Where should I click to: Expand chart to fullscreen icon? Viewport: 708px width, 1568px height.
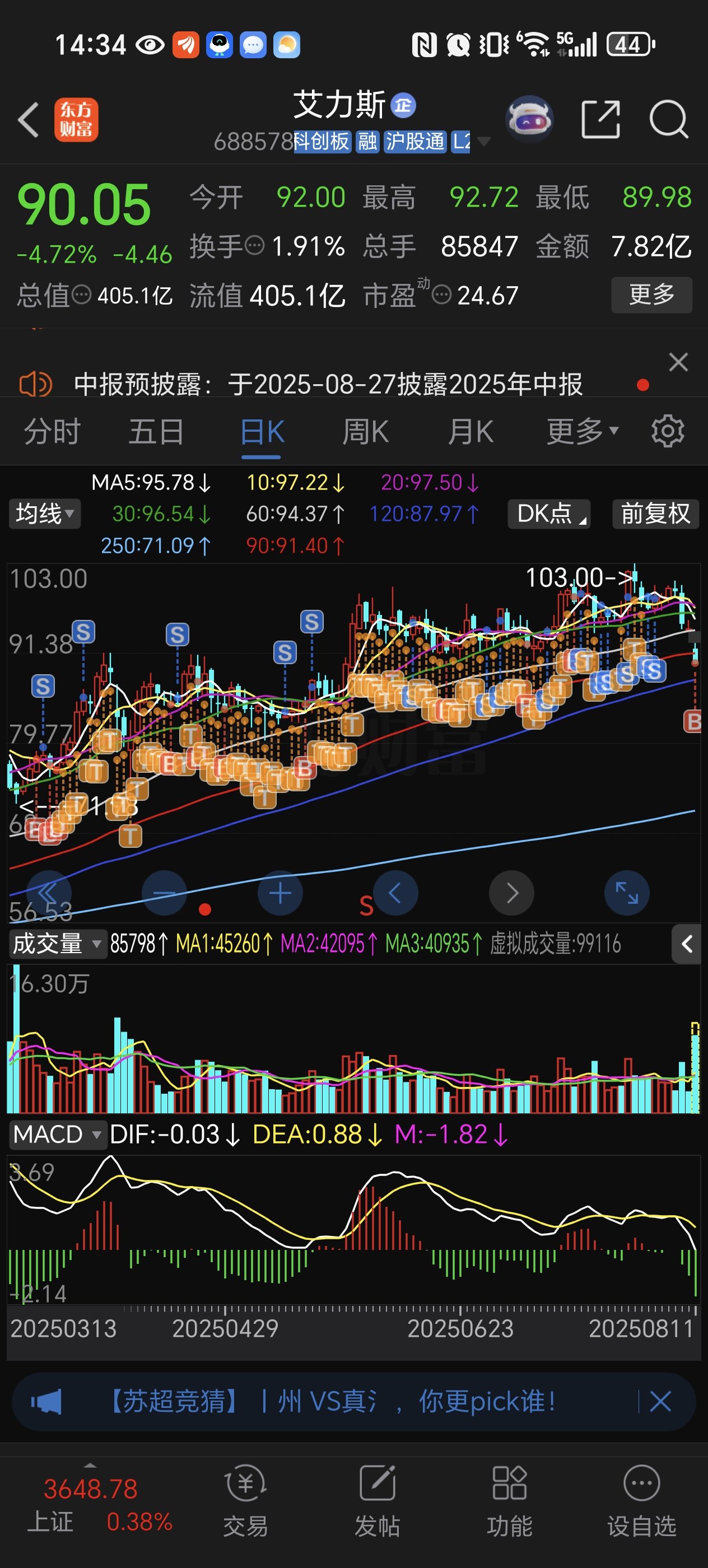[x=626, y=894]
